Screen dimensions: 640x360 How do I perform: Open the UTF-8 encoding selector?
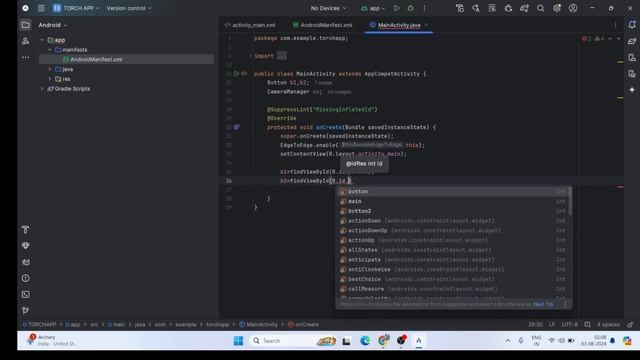point(569,324)
